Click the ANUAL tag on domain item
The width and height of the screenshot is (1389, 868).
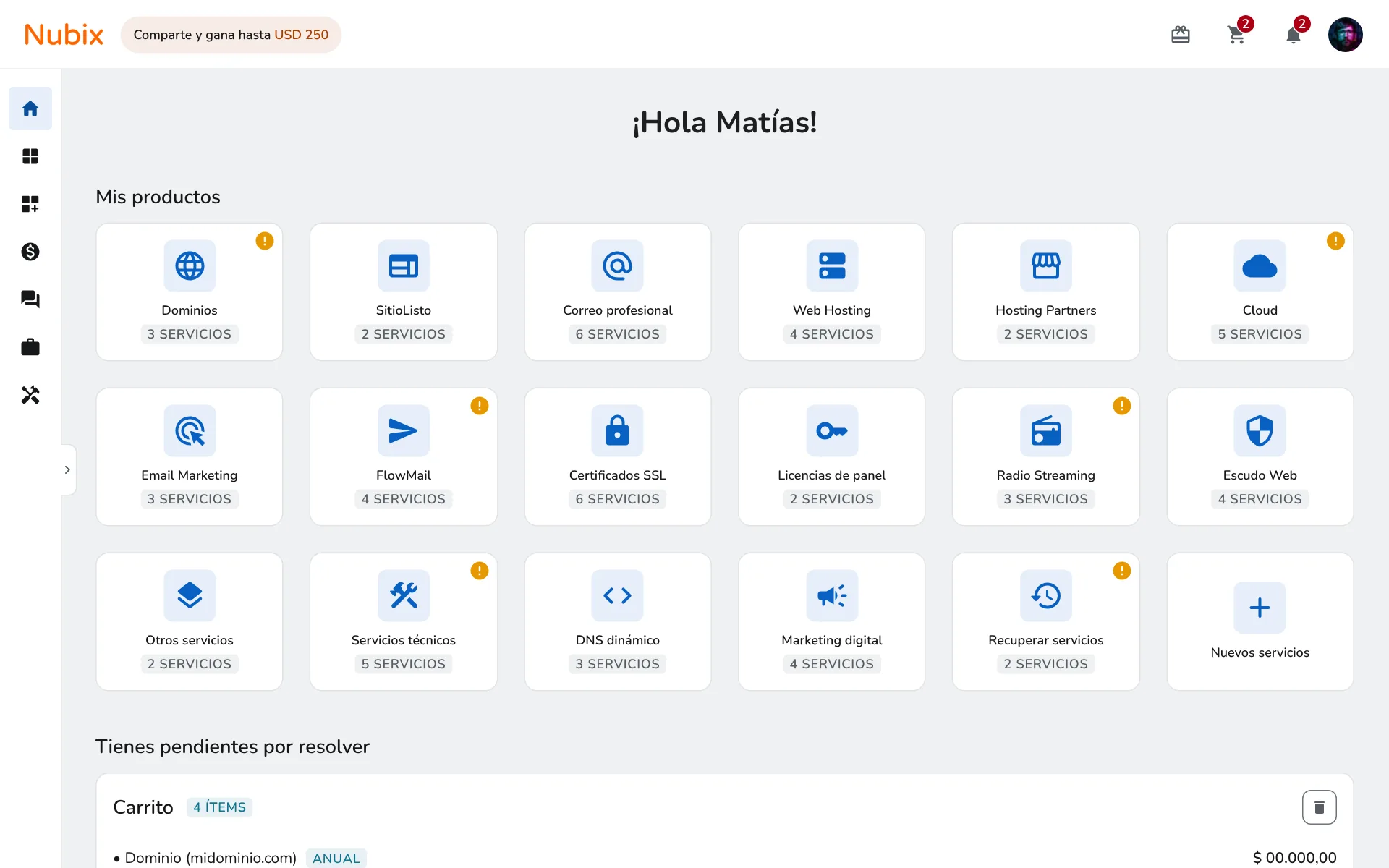pos(336,858)
